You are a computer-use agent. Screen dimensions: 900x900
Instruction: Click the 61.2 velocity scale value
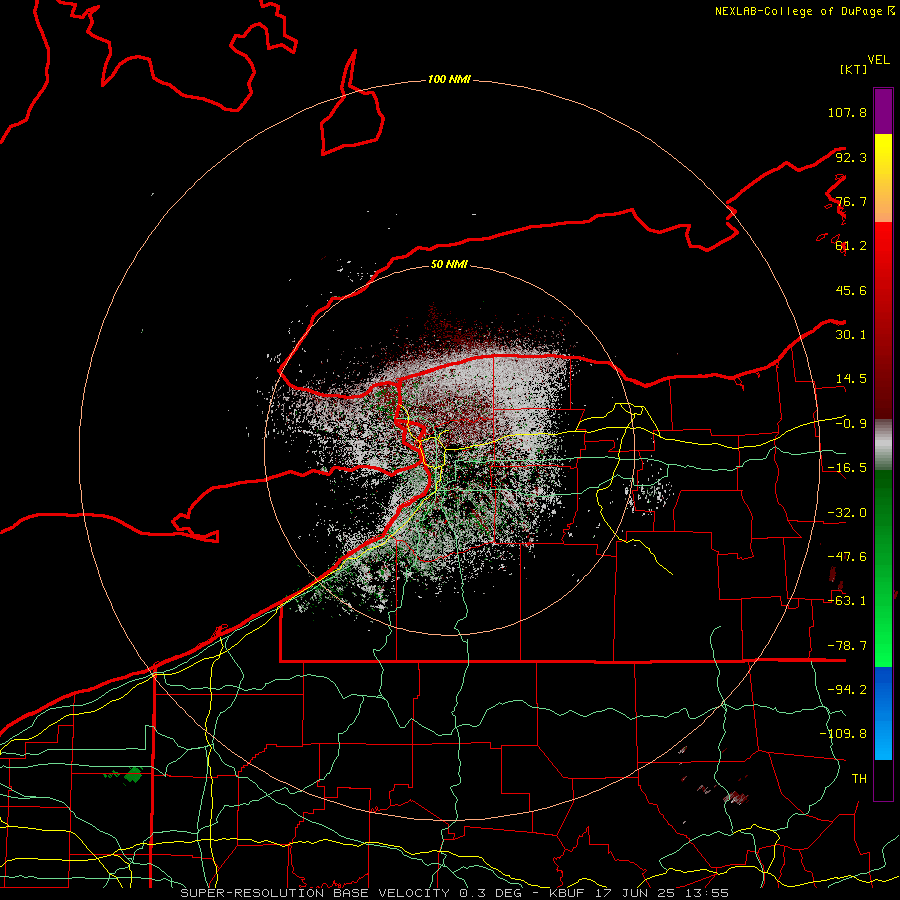851,246
